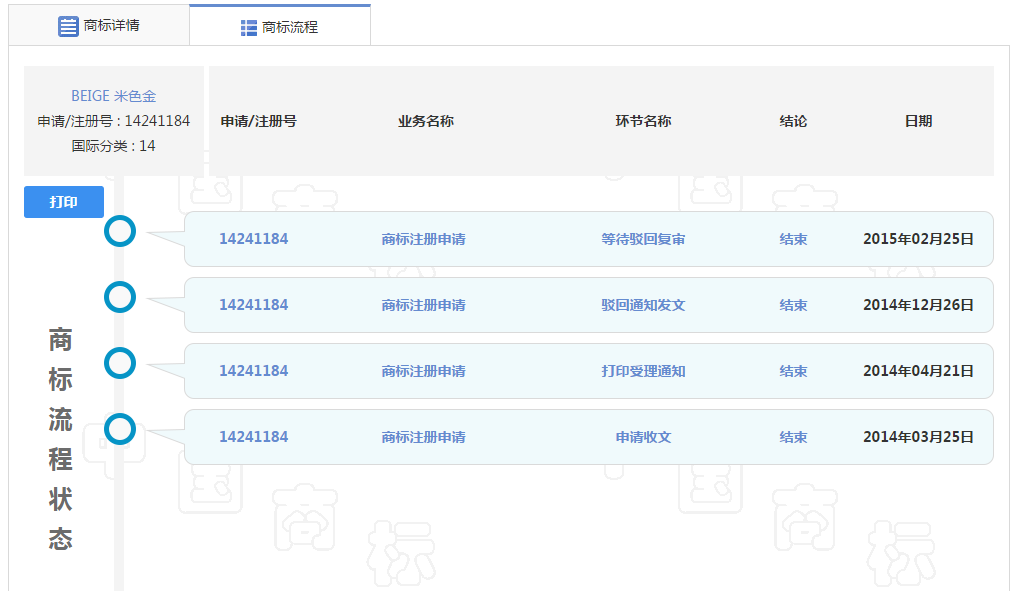This screenshot has height=591, width=1018.
Task: Select timeline circle for 驳回通知发文 row
Action: coord(120,297)
